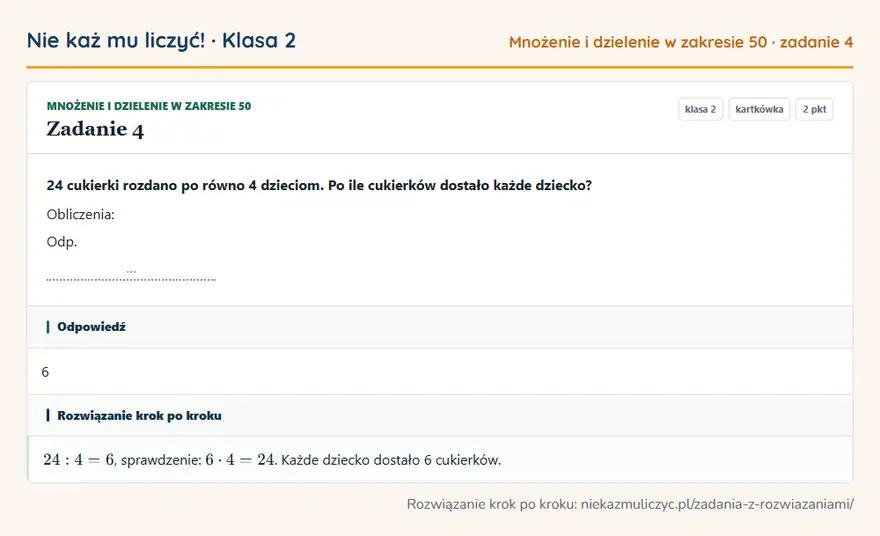Screen dimensions: 880x536
Task: Click the 'Zadanie 4' heading
Action: click(x=95, y=129)
